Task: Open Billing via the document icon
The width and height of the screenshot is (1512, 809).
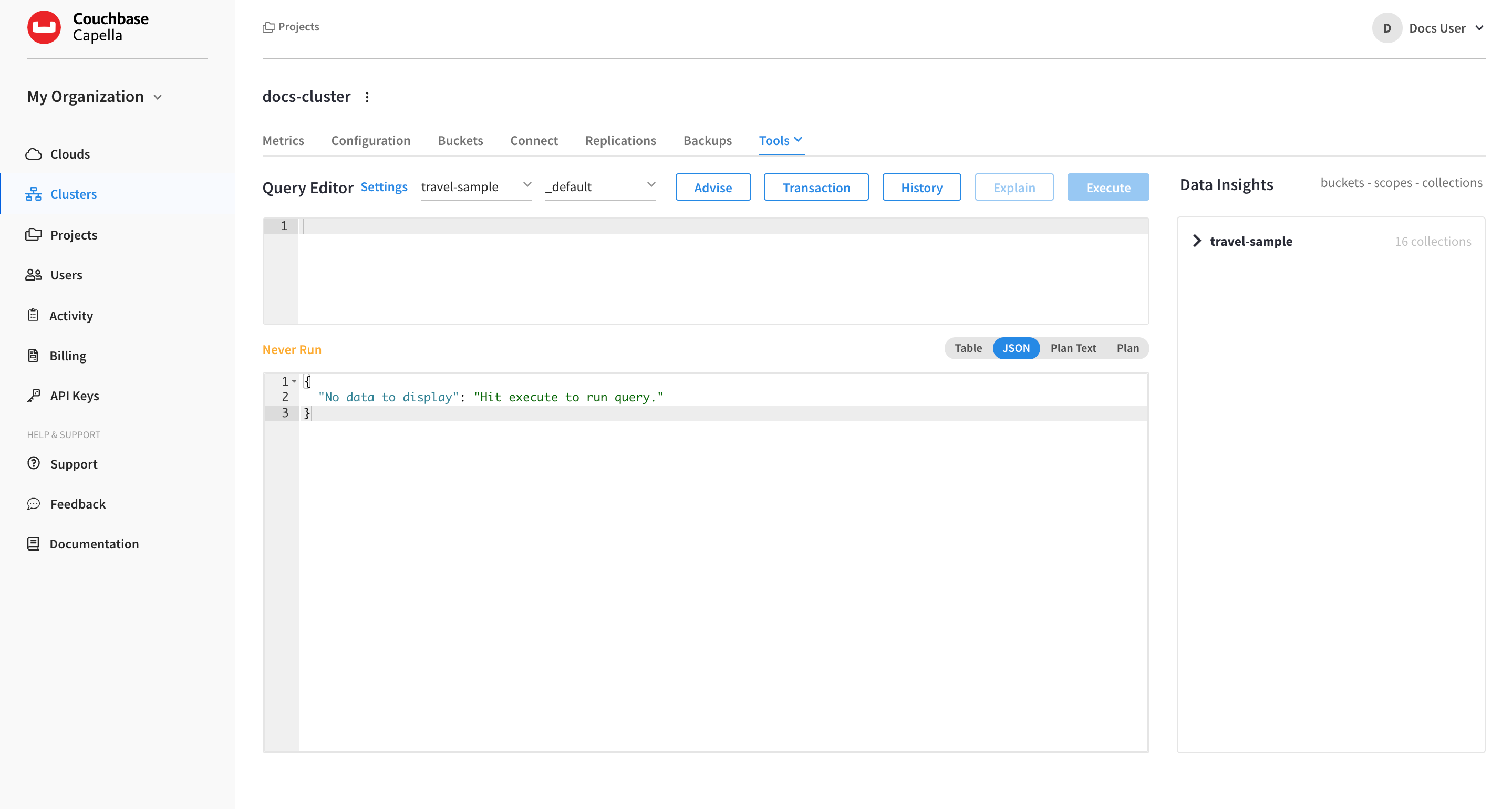Action: point(34,355)
